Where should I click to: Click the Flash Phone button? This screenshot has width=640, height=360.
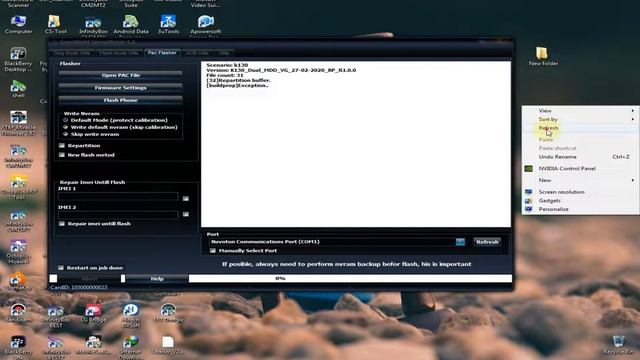120,100
